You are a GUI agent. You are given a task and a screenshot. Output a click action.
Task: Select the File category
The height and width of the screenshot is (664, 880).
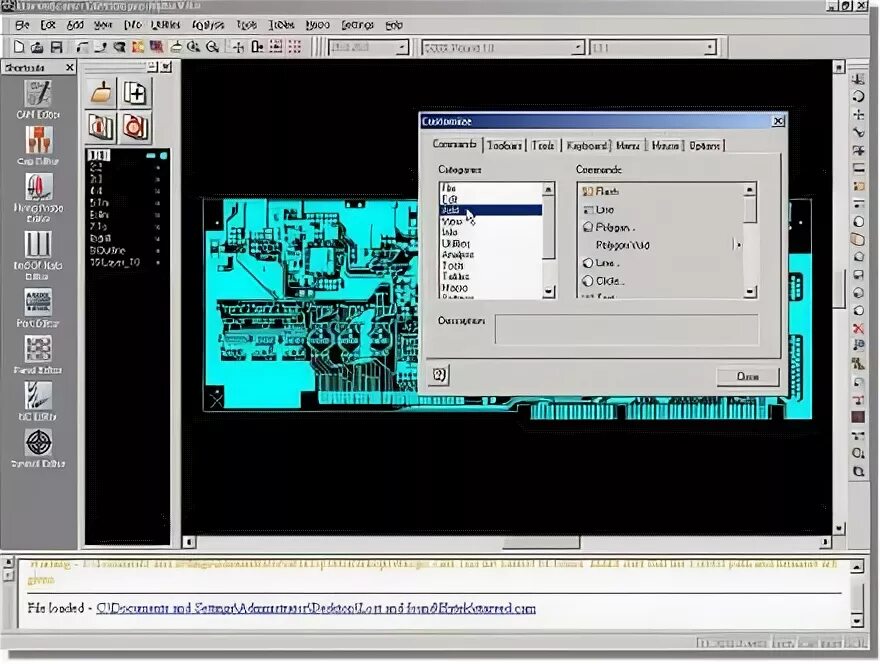[491, 188]
